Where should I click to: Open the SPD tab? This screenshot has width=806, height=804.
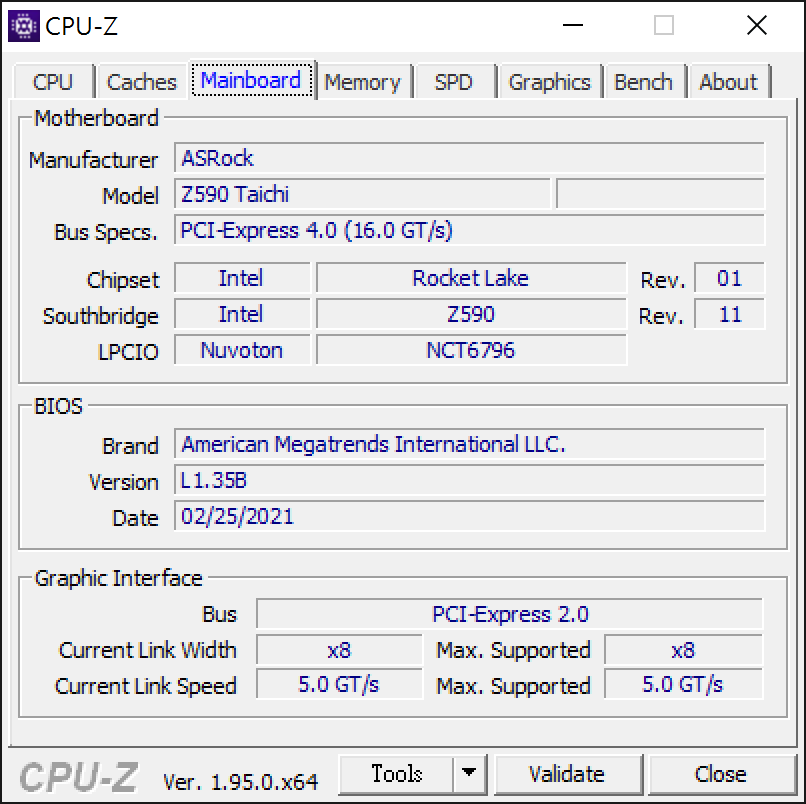tap(453, 82)
